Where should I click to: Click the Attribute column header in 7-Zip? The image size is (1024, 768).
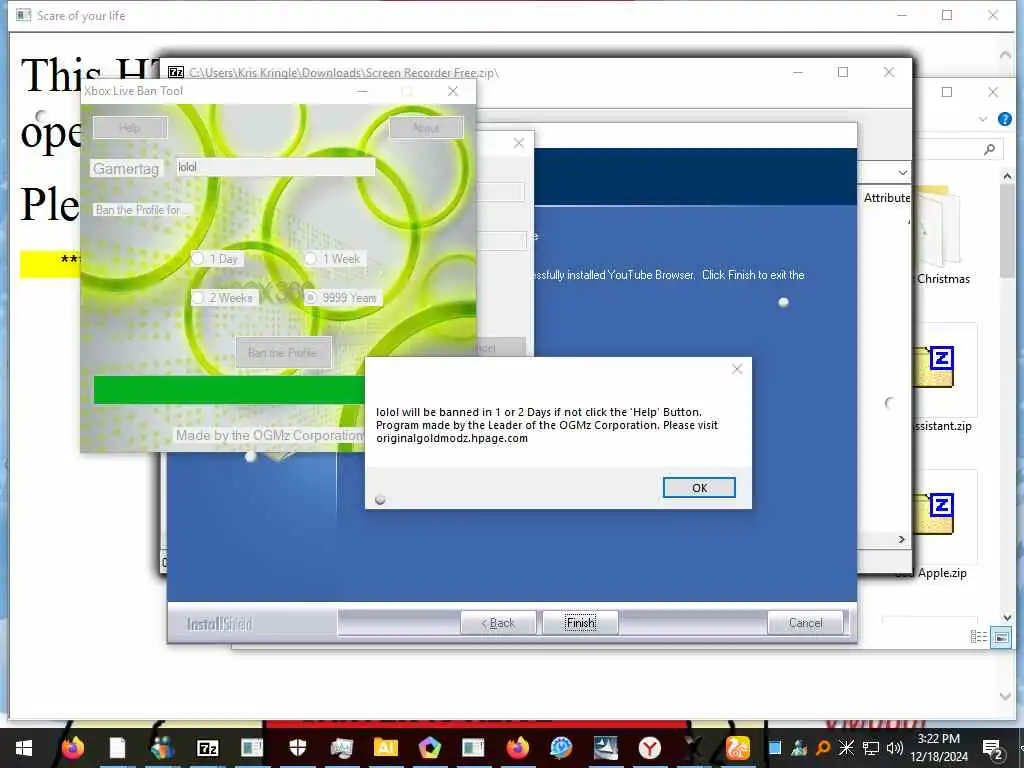pos(886,198)
